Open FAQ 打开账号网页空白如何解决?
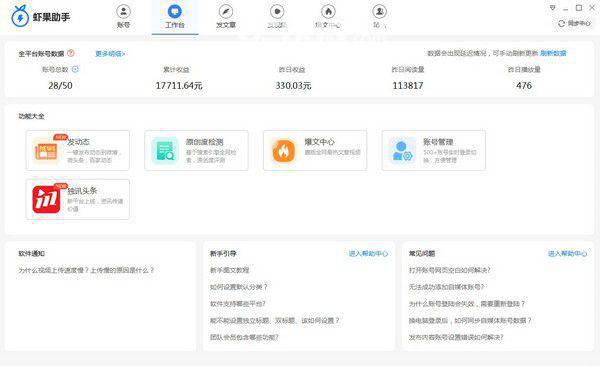This screenshot has width=600, height=366. tap(449, 270)
